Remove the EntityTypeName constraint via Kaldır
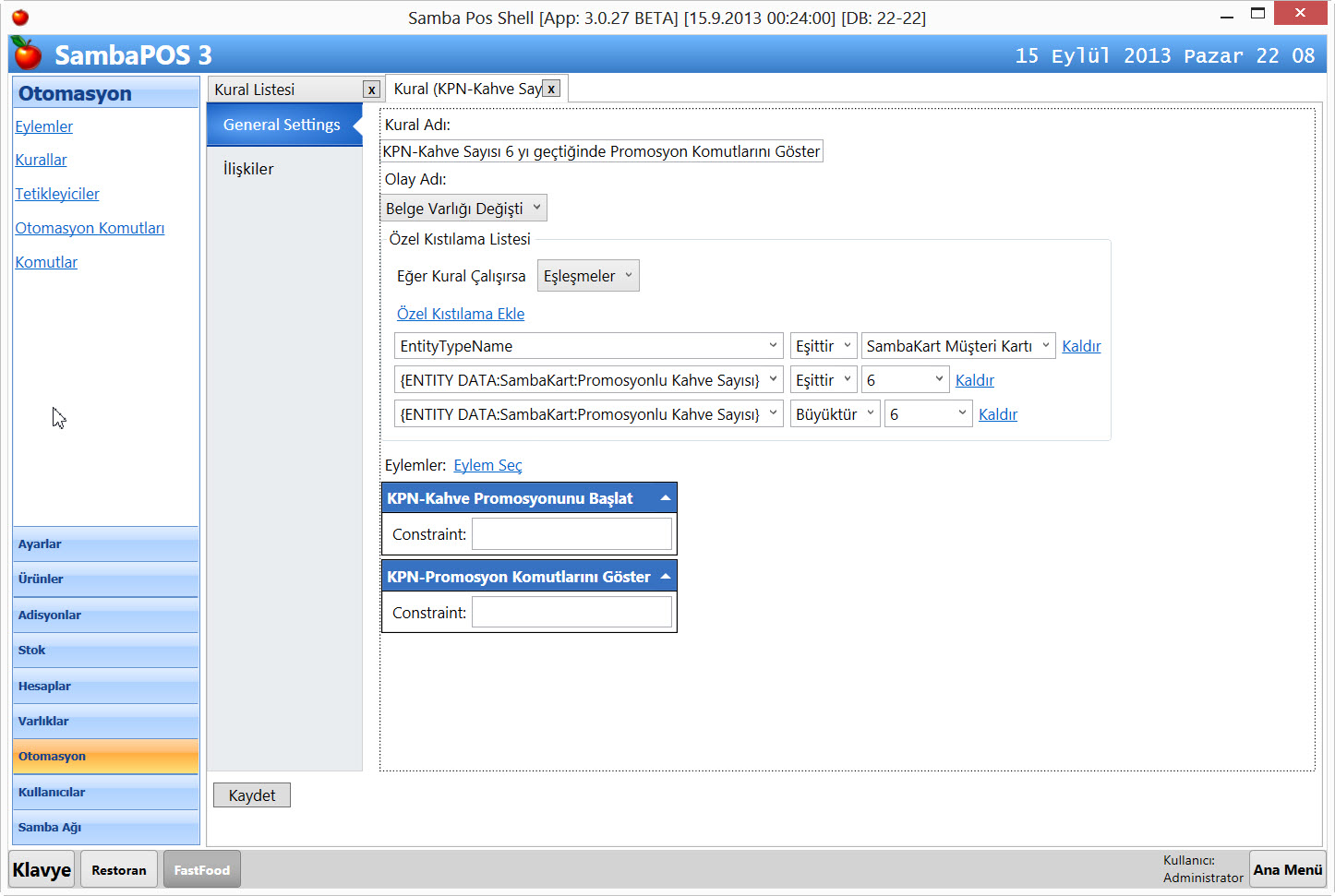This screenshot has height=896, width=1335. click(x=1081, y=346)
